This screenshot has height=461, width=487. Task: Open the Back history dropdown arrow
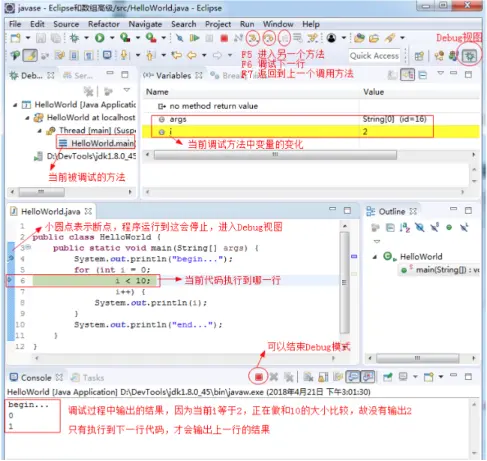[204, 55]
